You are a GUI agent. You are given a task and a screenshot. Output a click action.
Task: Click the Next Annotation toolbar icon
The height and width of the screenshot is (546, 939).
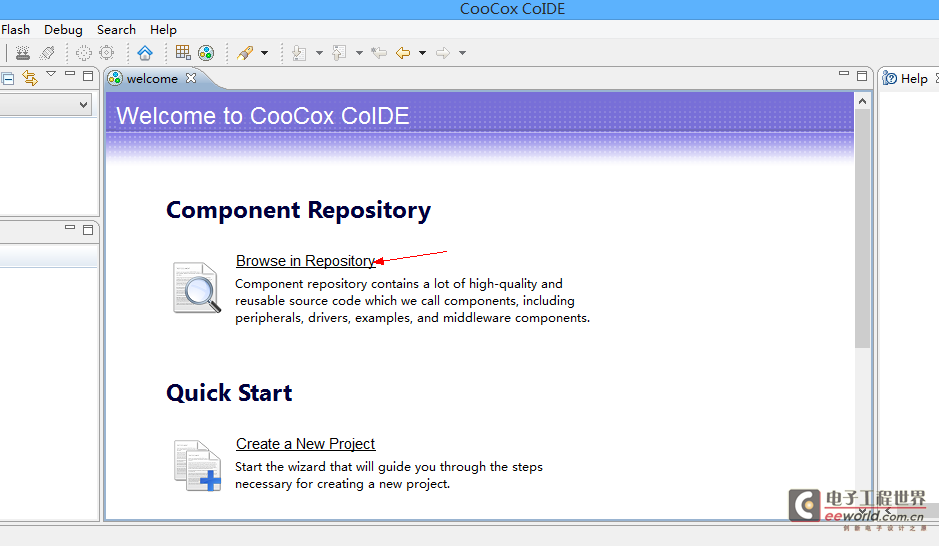(x=299, y=53)
